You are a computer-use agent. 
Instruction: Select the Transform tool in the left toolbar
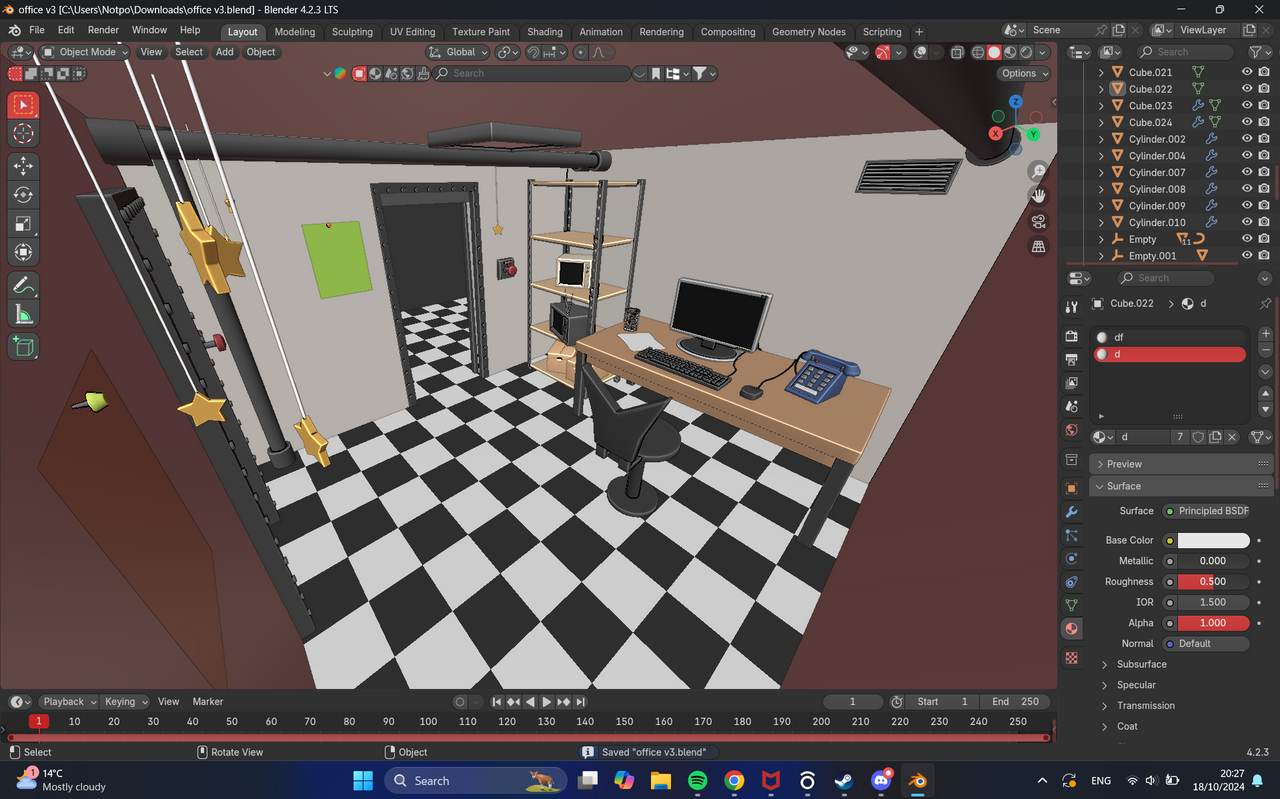24,253
